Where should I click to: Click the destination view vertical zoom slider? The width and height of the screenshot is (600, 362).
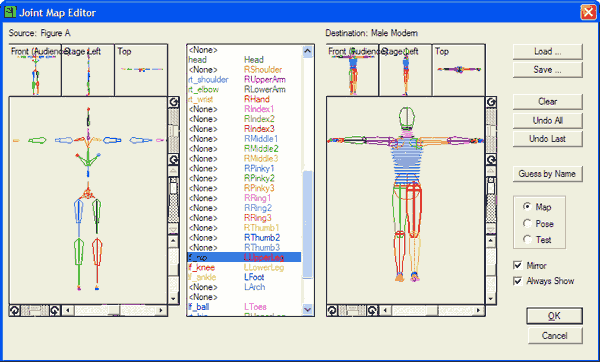(491, 200)
